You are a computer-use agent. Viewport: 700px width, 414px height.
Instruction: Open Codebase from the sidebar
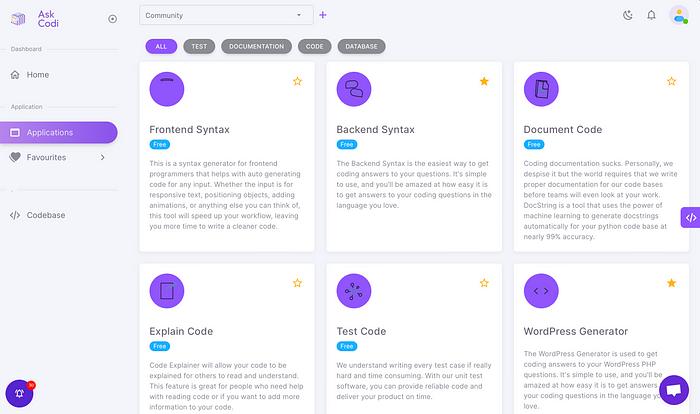pyautogui.click(x=46, y=215)
